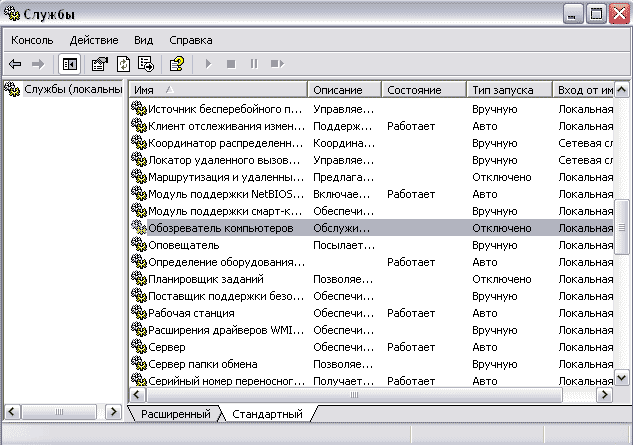Sort by the Вход от имени column
This screenshot has width=633, height=445.
[x=583, y=90]
